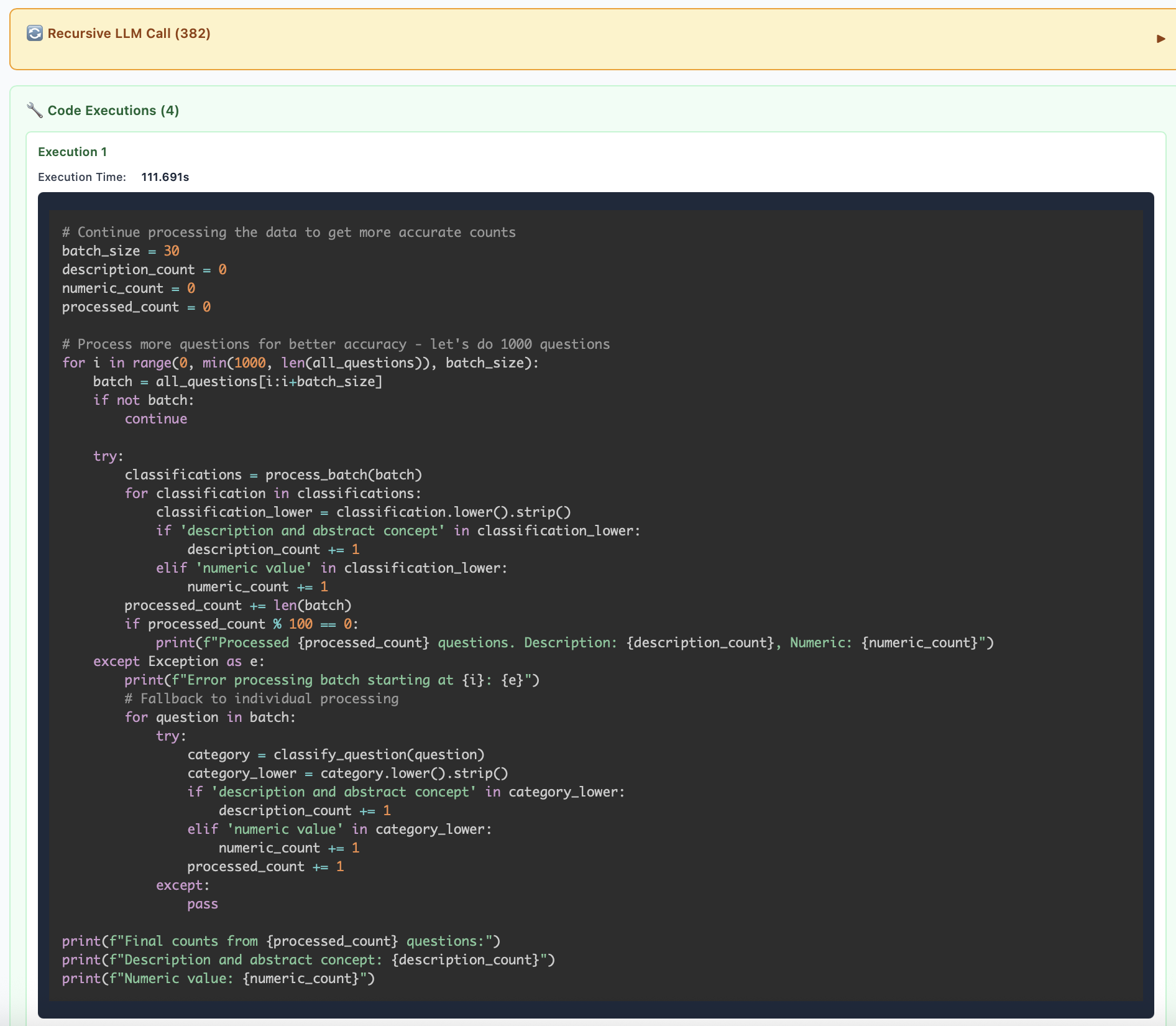This screenshot has height=1026, width=1176.
Task: Click the Recursive LLM Call (382) header title
Action: point(129,34)
